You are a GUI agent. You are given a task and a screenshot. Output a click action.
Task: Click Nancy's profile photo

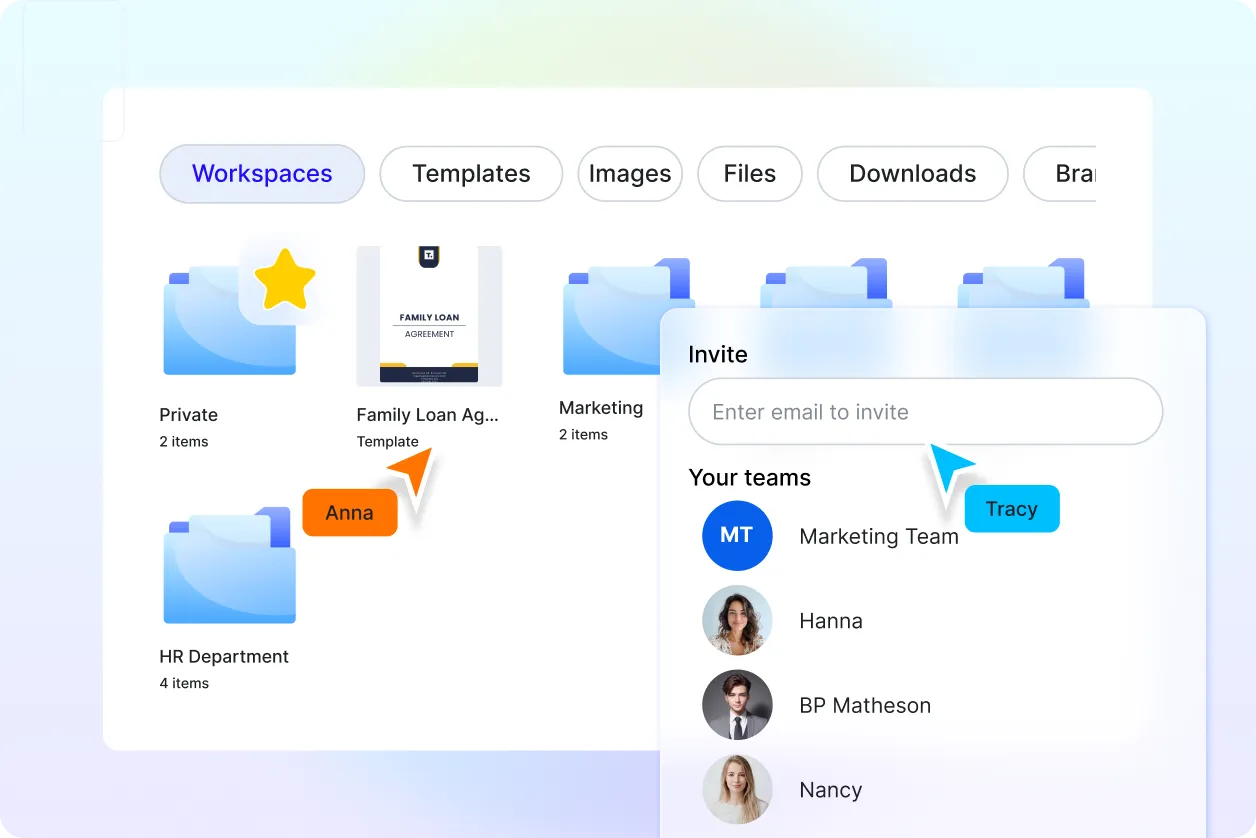[x=737, y=790]
